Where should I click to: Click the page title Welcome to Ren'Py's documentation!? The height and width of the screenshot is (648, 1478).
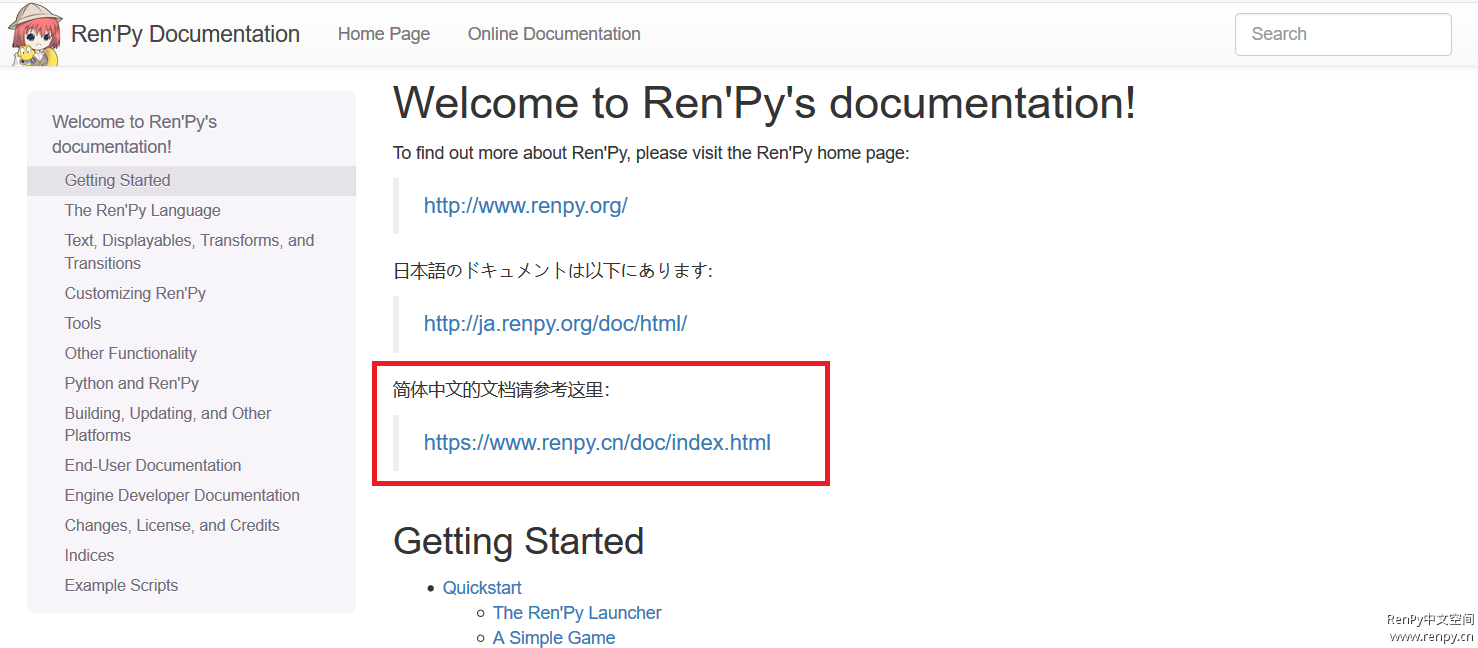[x=764, y=103]
